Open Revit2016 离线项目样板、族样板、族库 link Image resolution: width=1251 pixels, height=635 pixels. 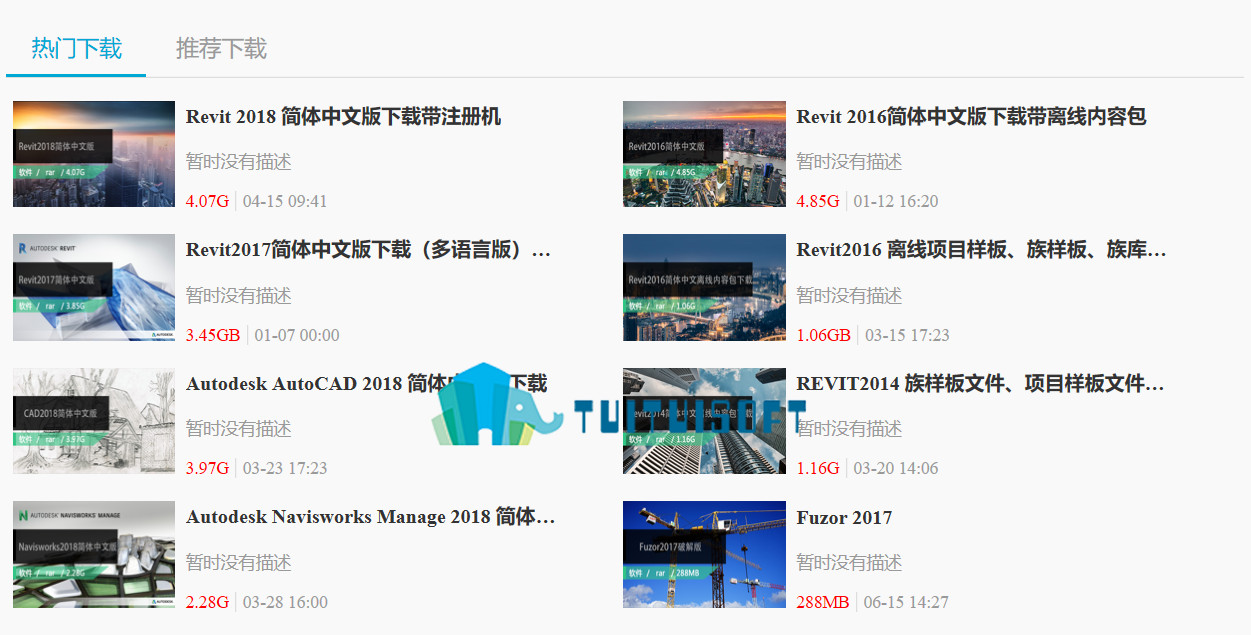981,250
